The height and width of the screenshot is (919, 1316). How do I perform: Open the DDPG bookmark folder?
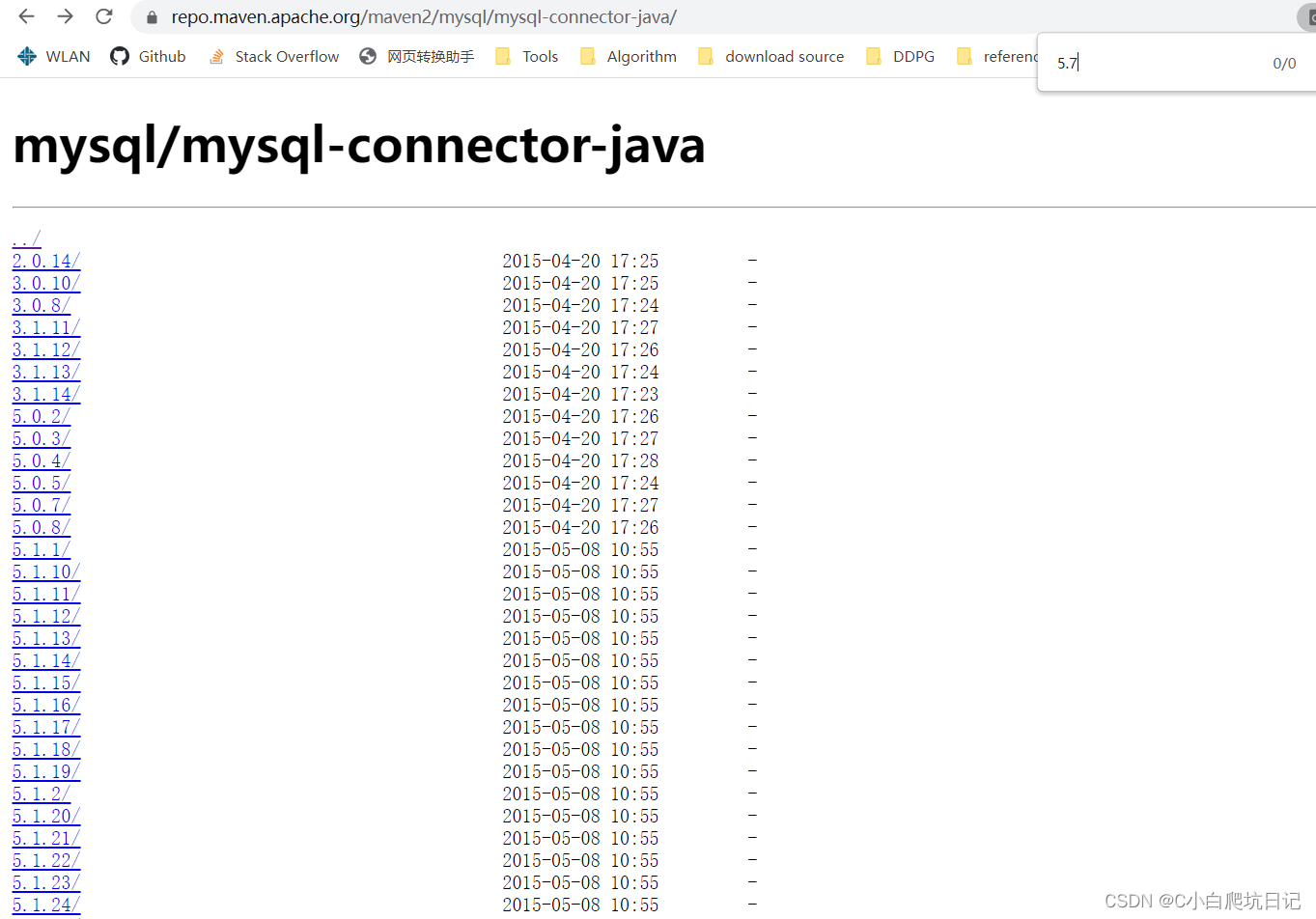(x=901, y=57)
